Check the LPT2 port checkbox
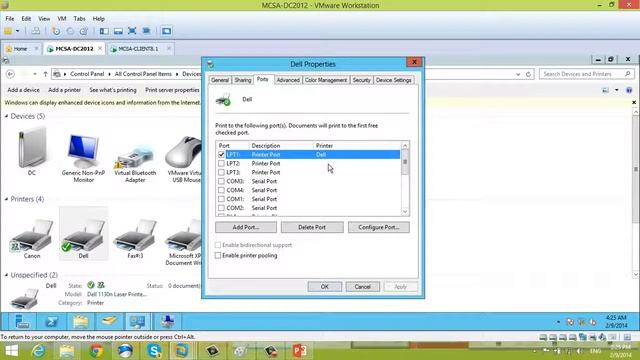 (221, 163)
